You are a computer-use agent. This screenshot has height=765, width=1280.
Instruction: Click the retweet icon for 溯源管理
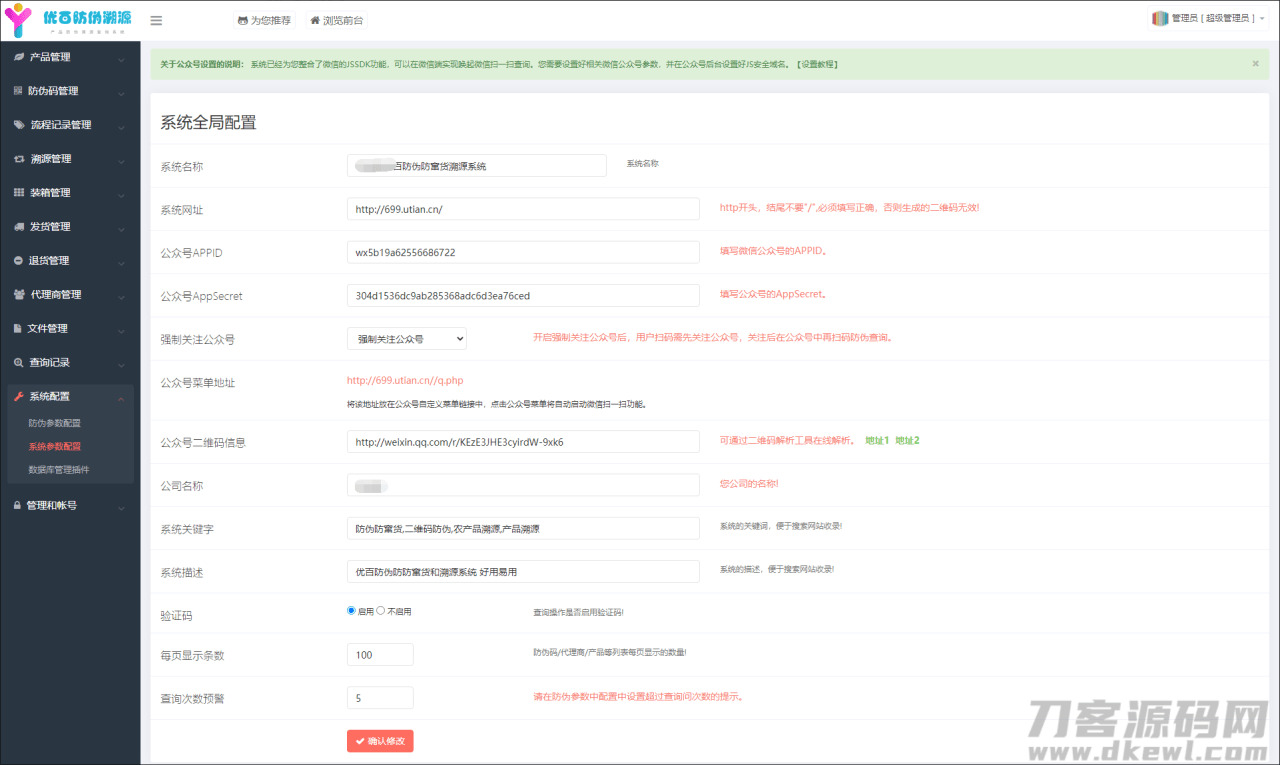(20, 159)
